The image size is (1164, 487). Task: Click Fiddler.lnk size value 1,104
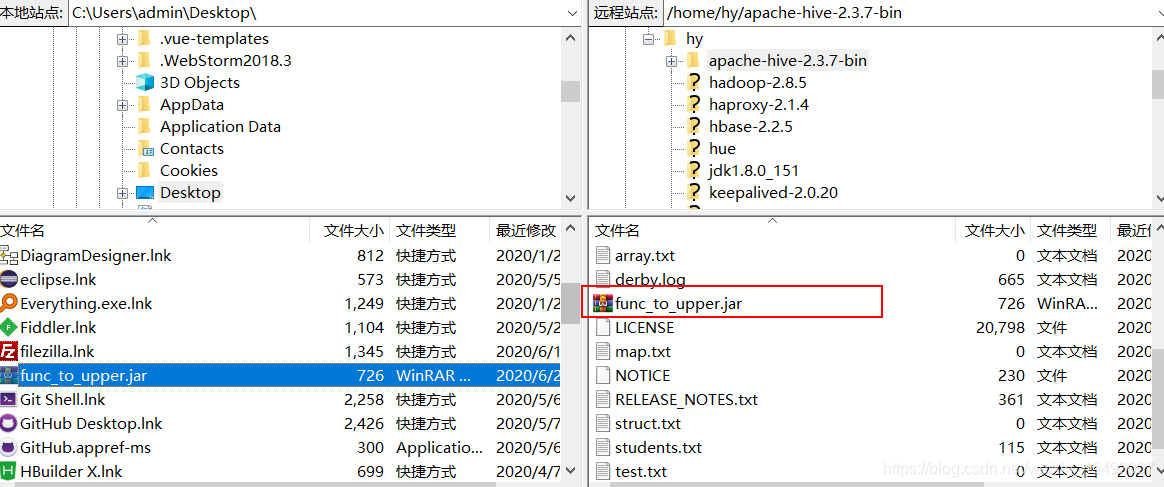364,327
